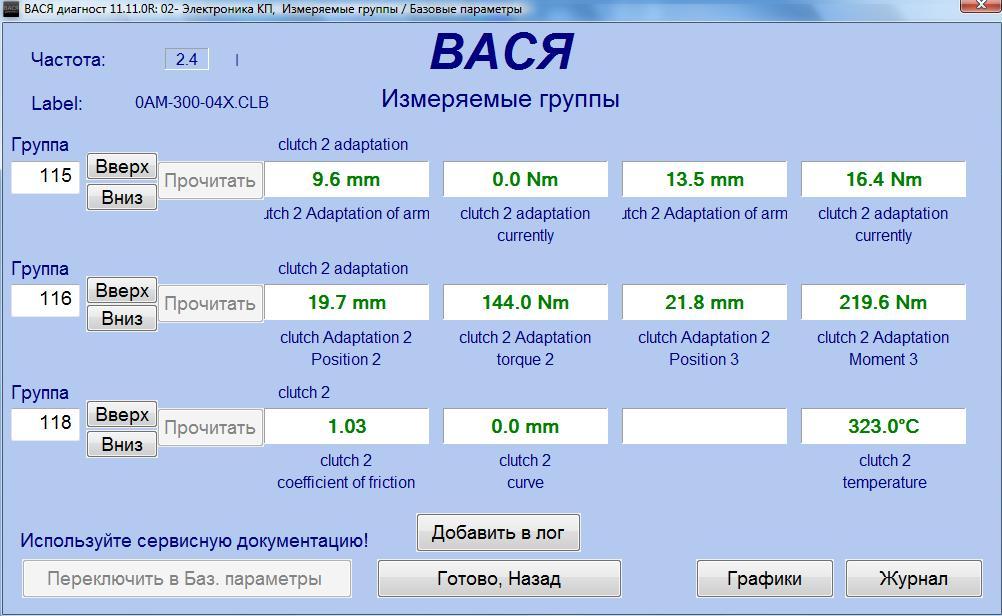Select the group number field showing 116
This screenshot has width=1002, height=616.
[x=45, y=300]
